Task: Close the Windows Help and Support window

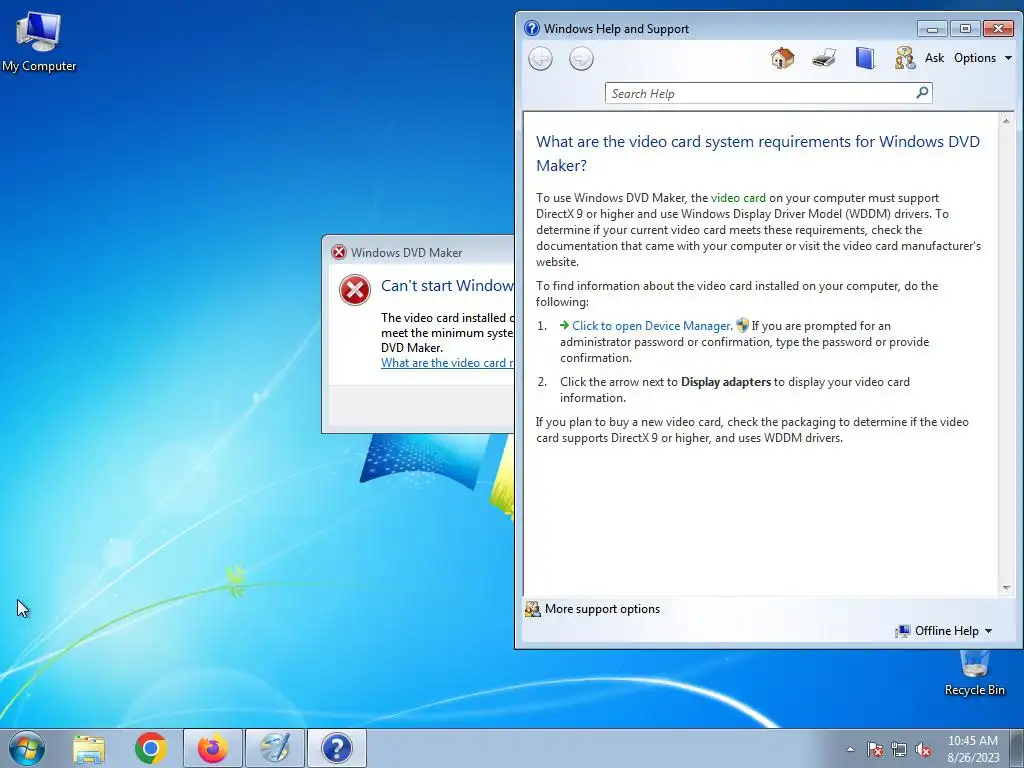Action: [998, 29]
